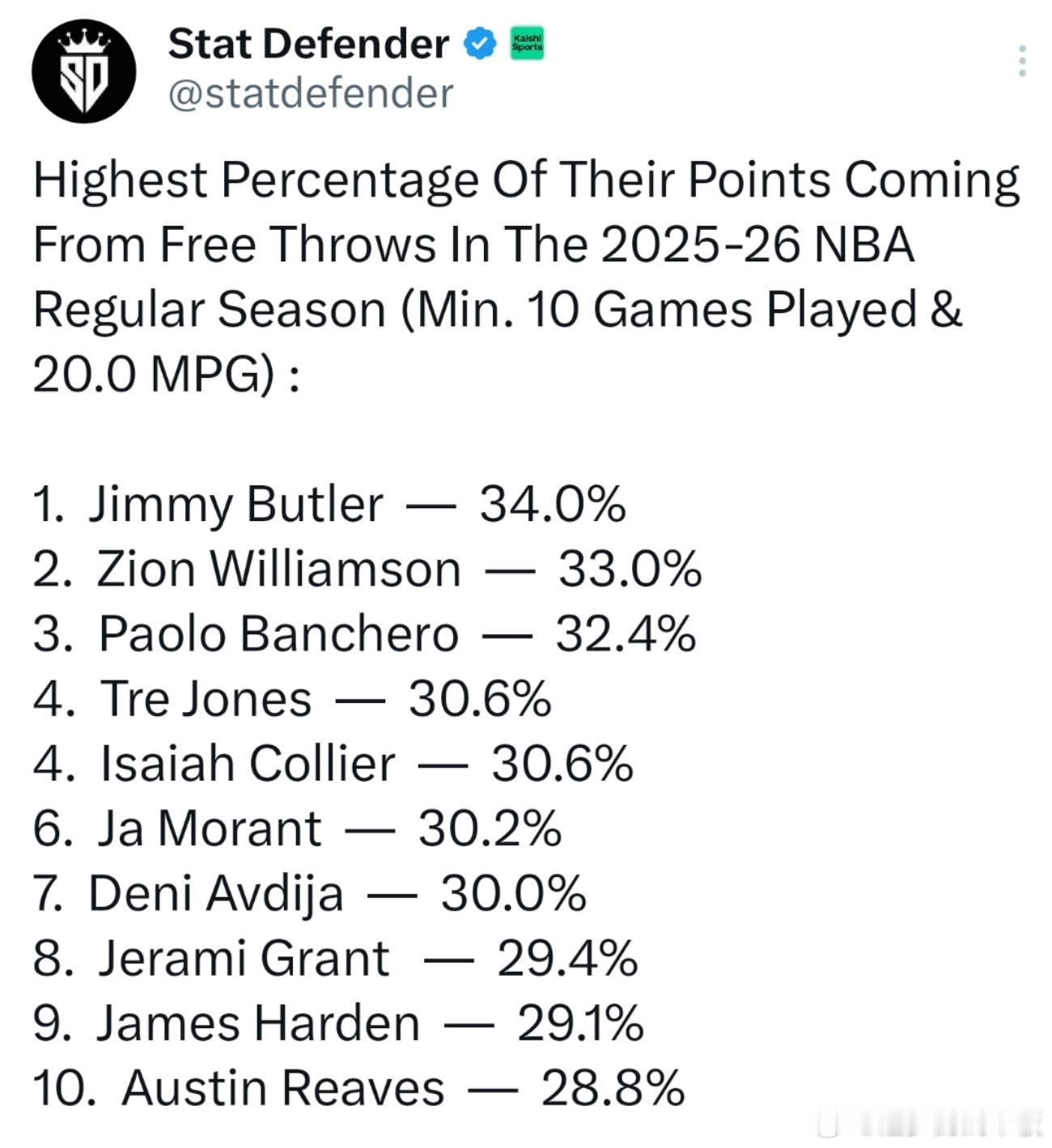Click the 28.8% percentage value
Viewport: 1052px width, 1148px height.
[x=613, y=1088]
